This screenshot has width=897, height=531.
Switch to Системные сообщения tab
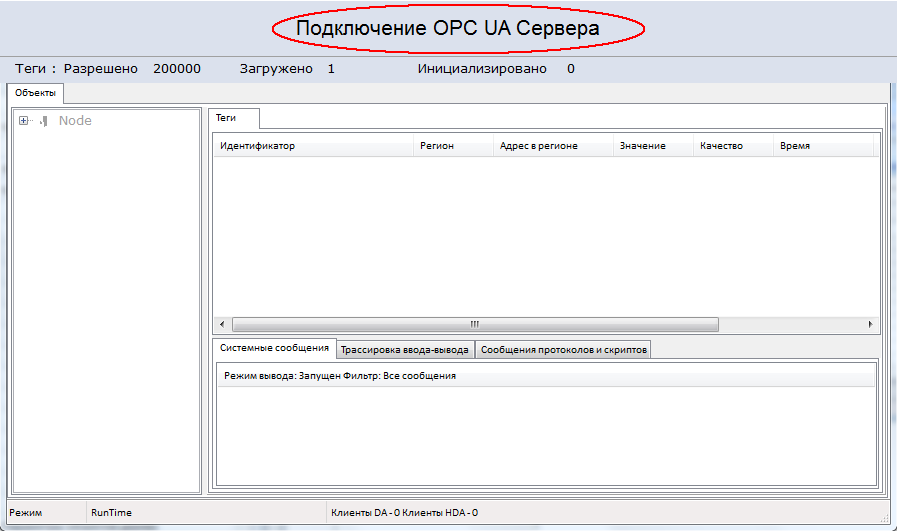tap(274, 348)
